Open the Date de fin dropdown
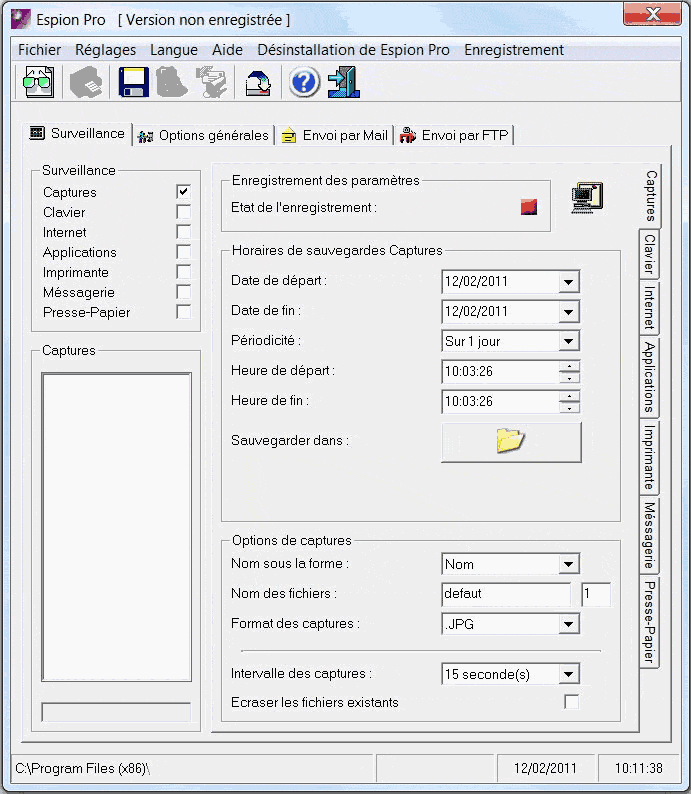Viewport: 691px width, 794px height. pos(568,312)
